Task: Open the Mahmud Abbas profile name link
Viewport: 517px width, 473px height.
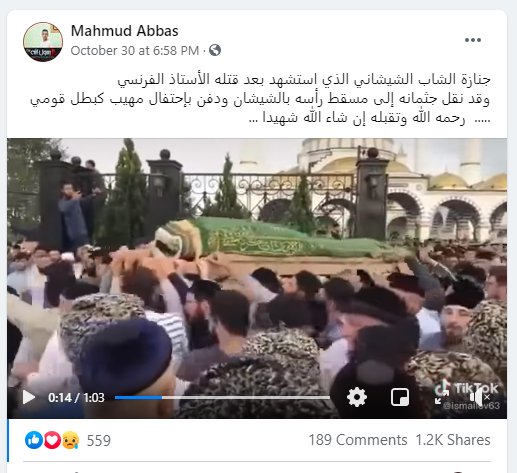Action: [125, 31]
